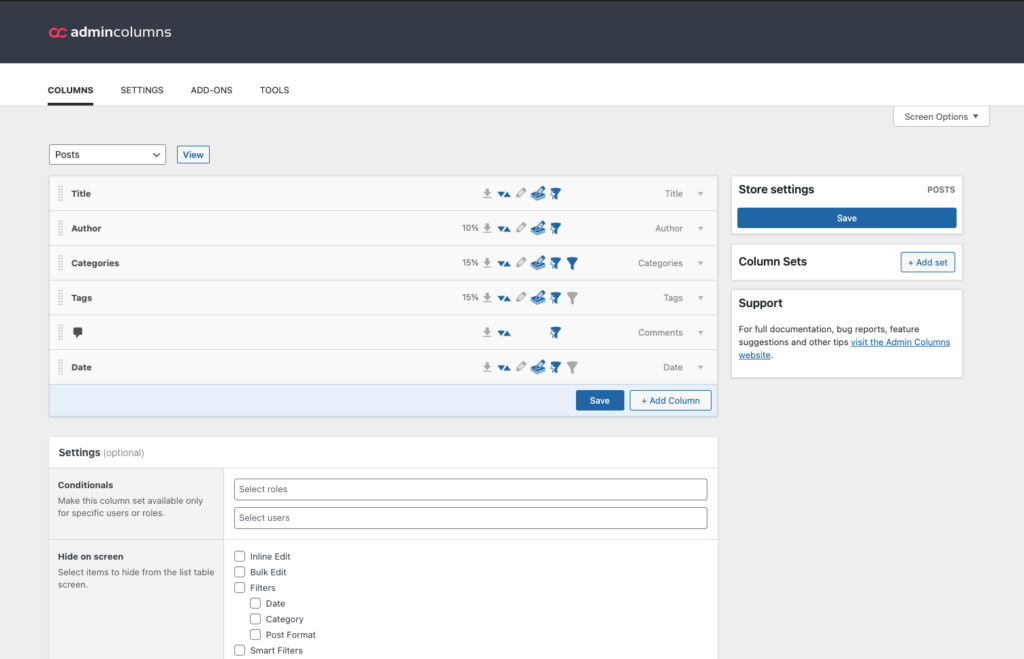
Task: Expand the Screen Options panel
Action: click(941, 117)
